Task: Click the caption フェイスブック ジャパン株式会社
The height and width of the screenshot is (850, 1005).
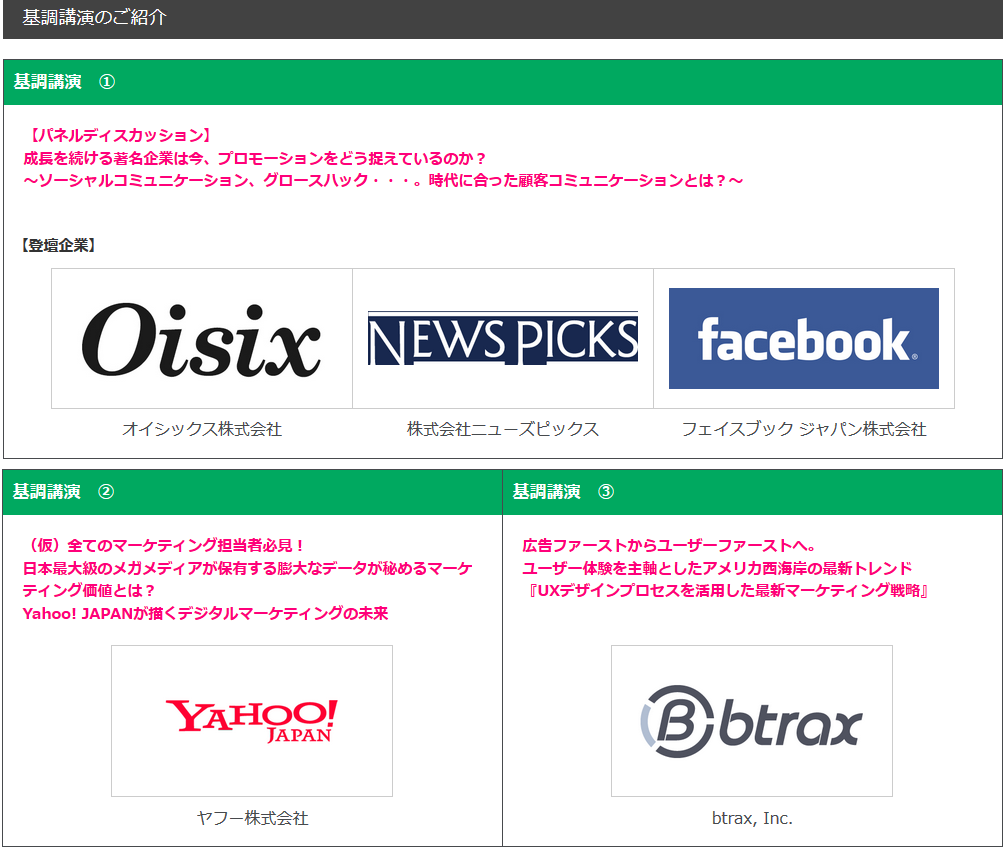Action: pyautogui.click(x=804, y=429)
